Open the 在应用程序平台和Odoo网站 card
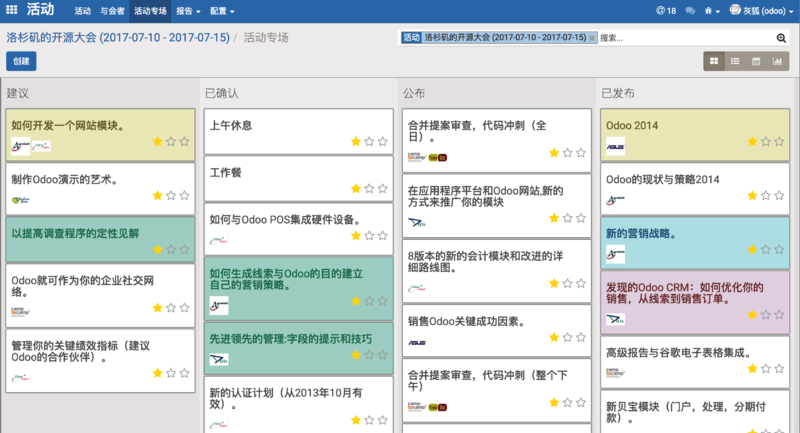The image size is (800, 433). click(496, 206)
